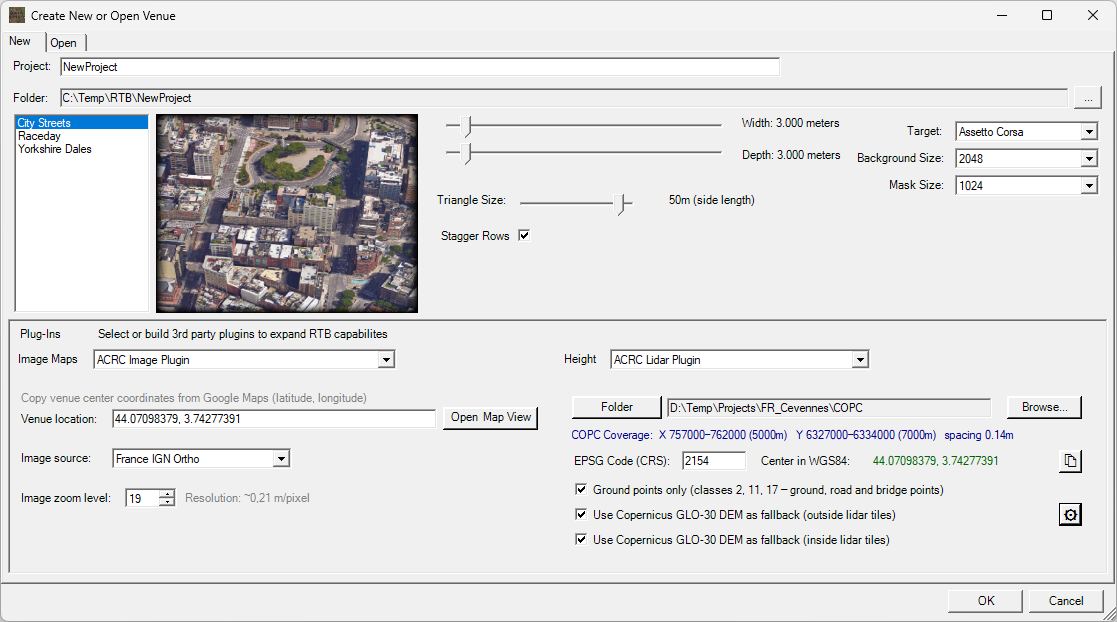Open the lidar settings gear icon
This screenshot has width=1117, height=622.
(x=1070, y=514)
